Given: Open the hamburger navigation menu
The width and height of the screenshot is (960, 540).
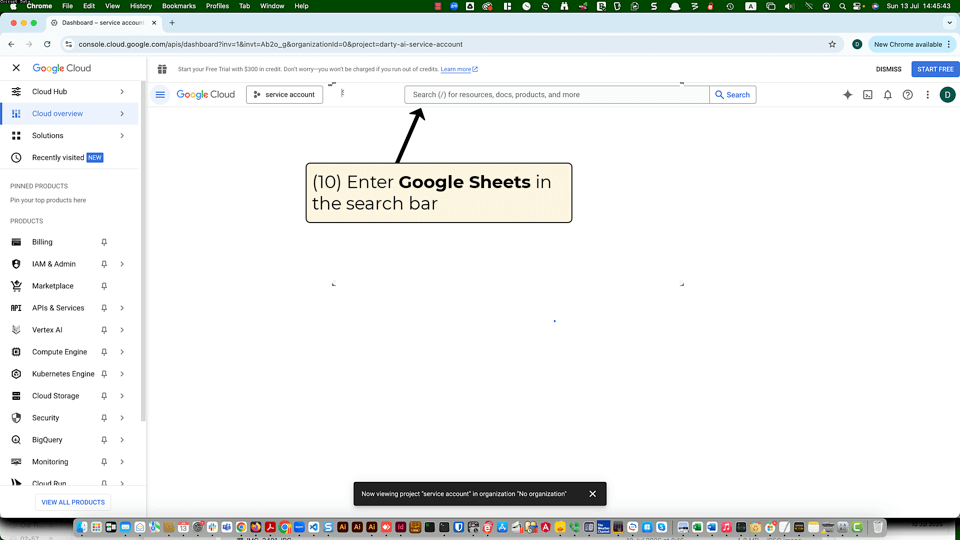Looking at the screenshot, I should (160, 95).
